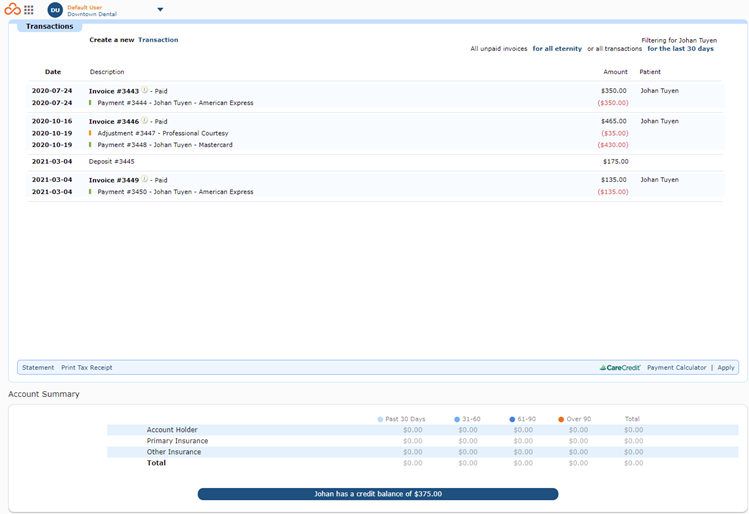Viewport: 749px width, 514px height.
Task: Click Print Tax Receipt
Action: [x=87, y=367]
